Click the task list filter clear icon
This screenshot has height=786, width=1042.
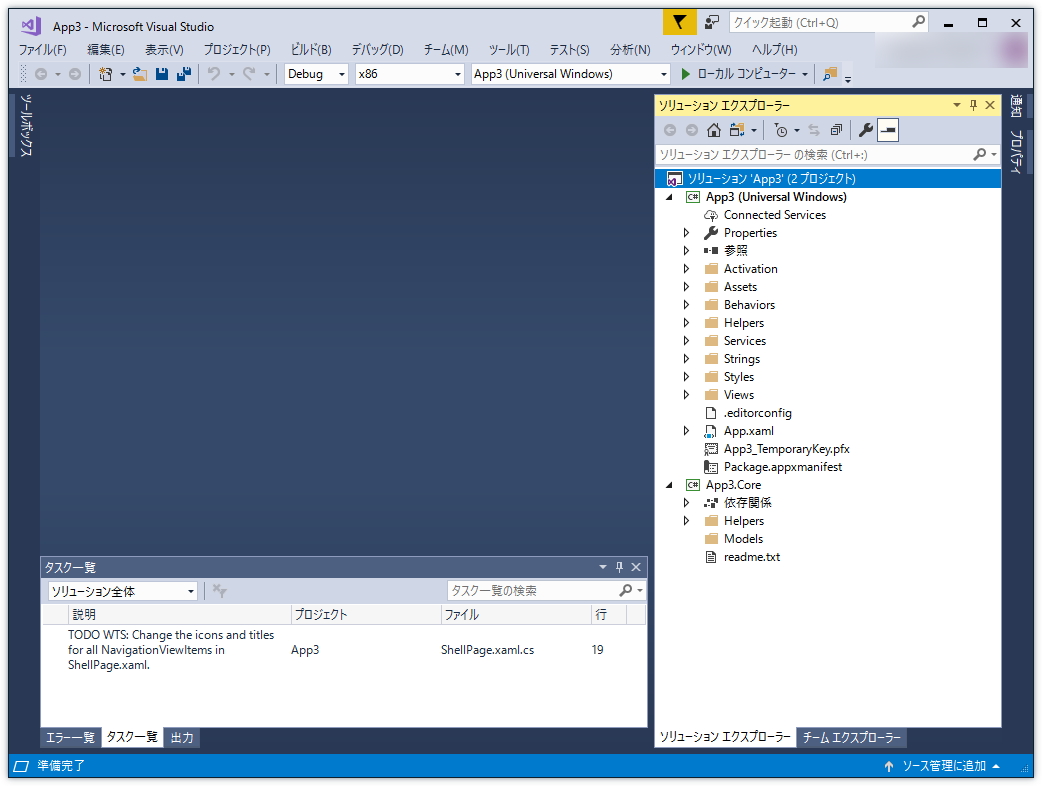pos(219,591)
